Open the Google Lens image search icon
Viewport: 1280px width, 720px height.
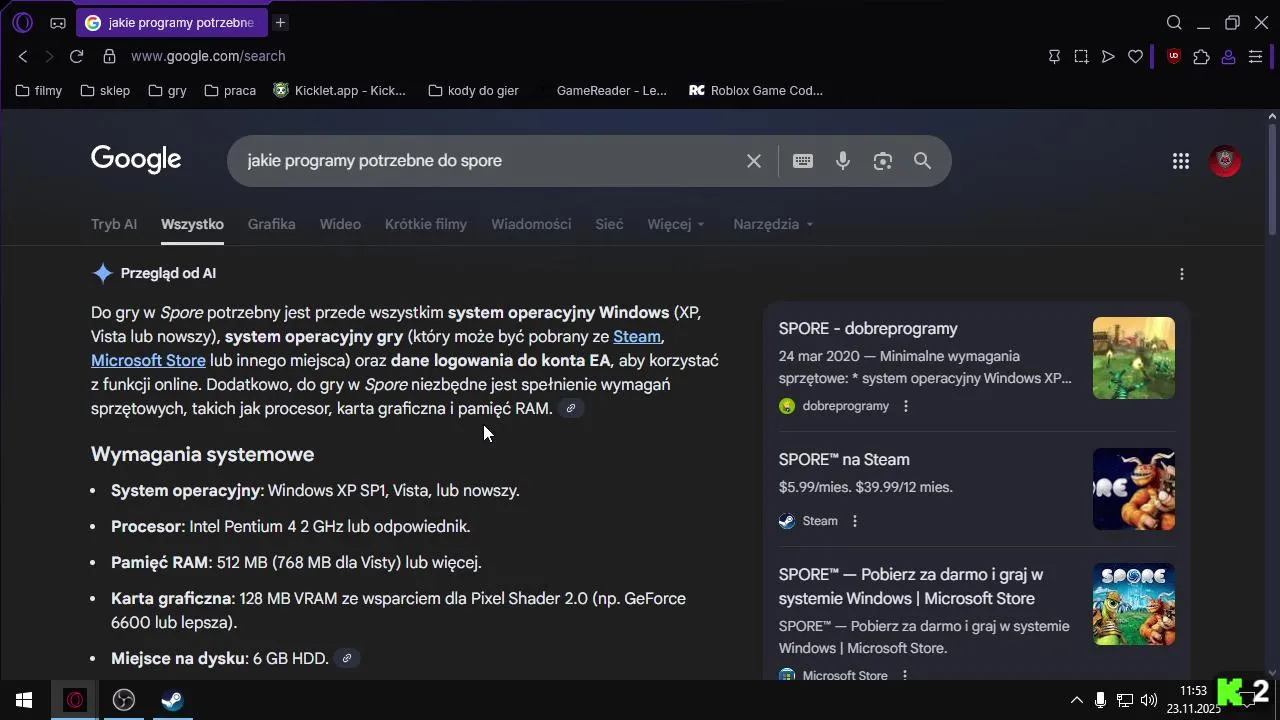[882, 161]
